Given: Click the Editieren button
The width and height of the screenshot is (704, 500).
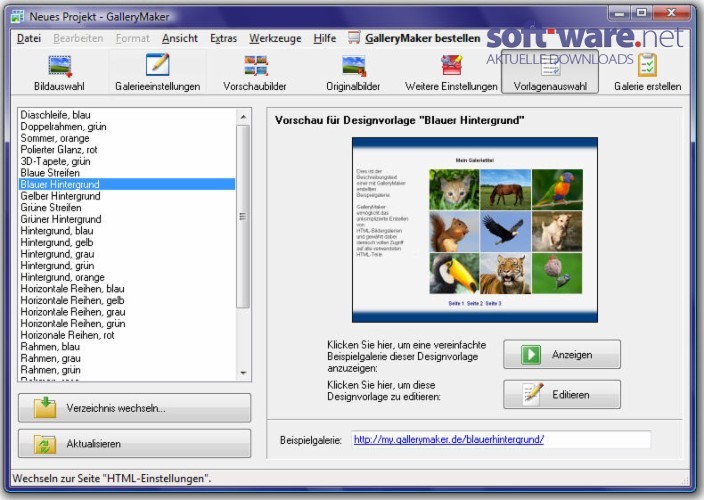Looking at the screenshot, I should tap(562, 395).
